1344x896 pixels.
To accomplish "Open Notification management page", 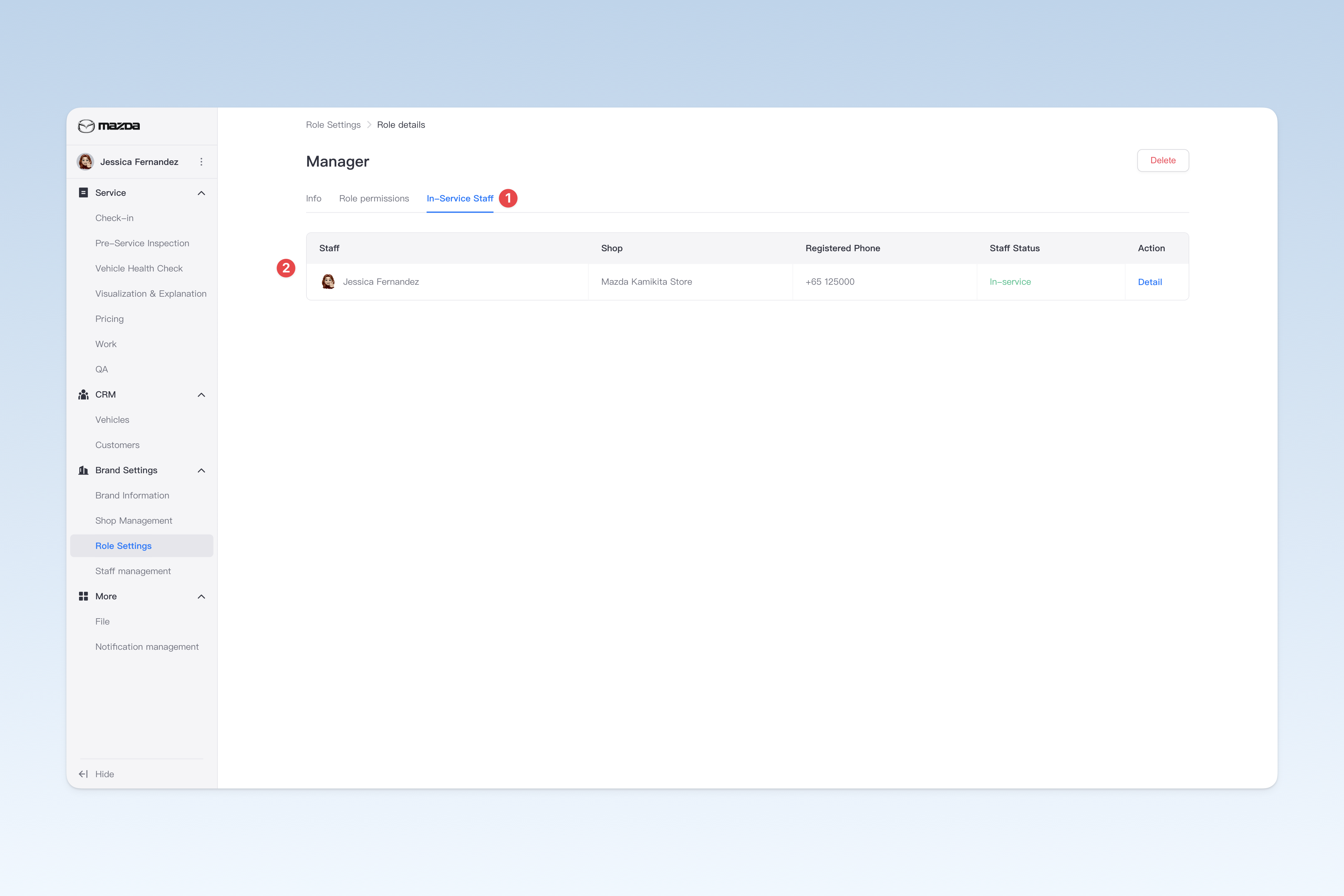I will (147, 646).
